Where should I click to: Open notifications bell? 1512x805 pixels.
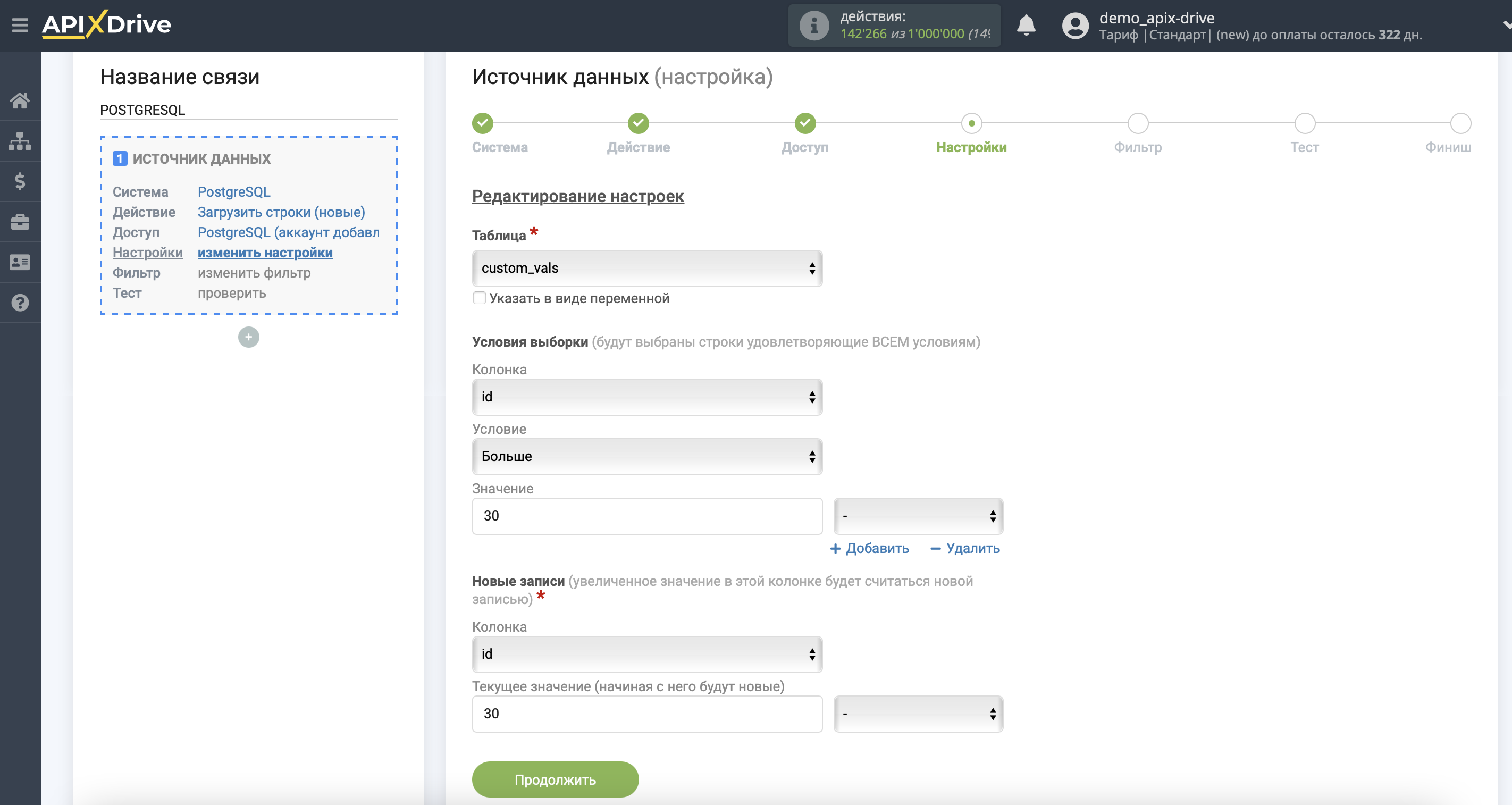pos(1026,25)
